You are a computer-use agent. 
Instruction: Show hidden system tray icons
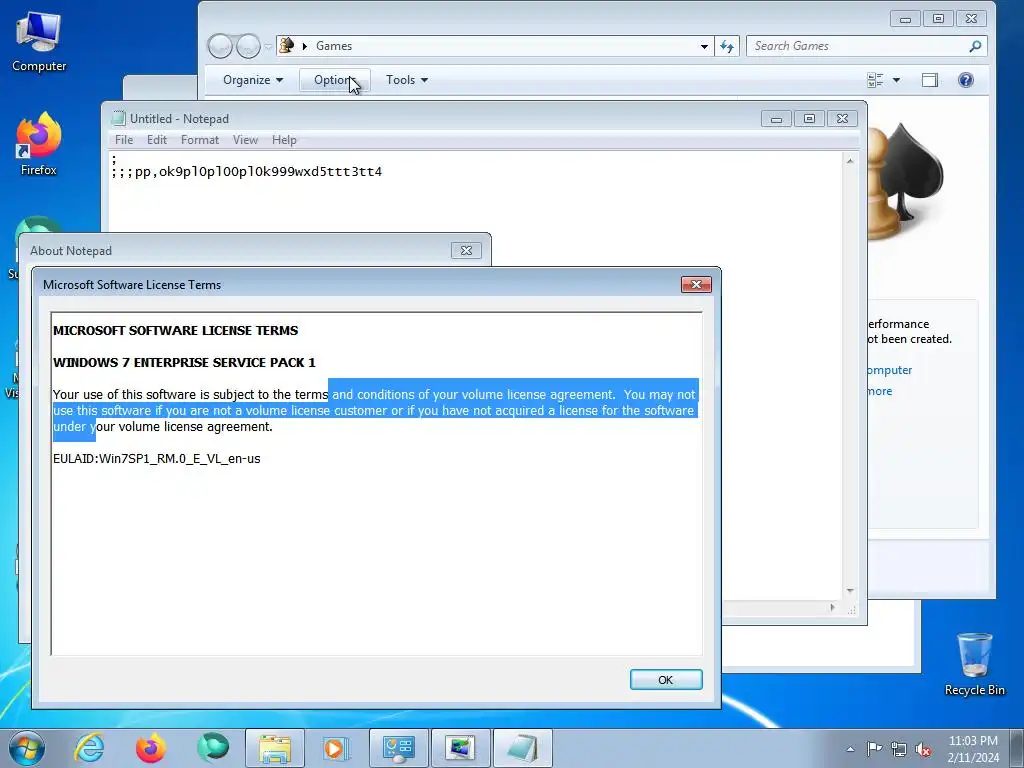[x=850, y=749]
